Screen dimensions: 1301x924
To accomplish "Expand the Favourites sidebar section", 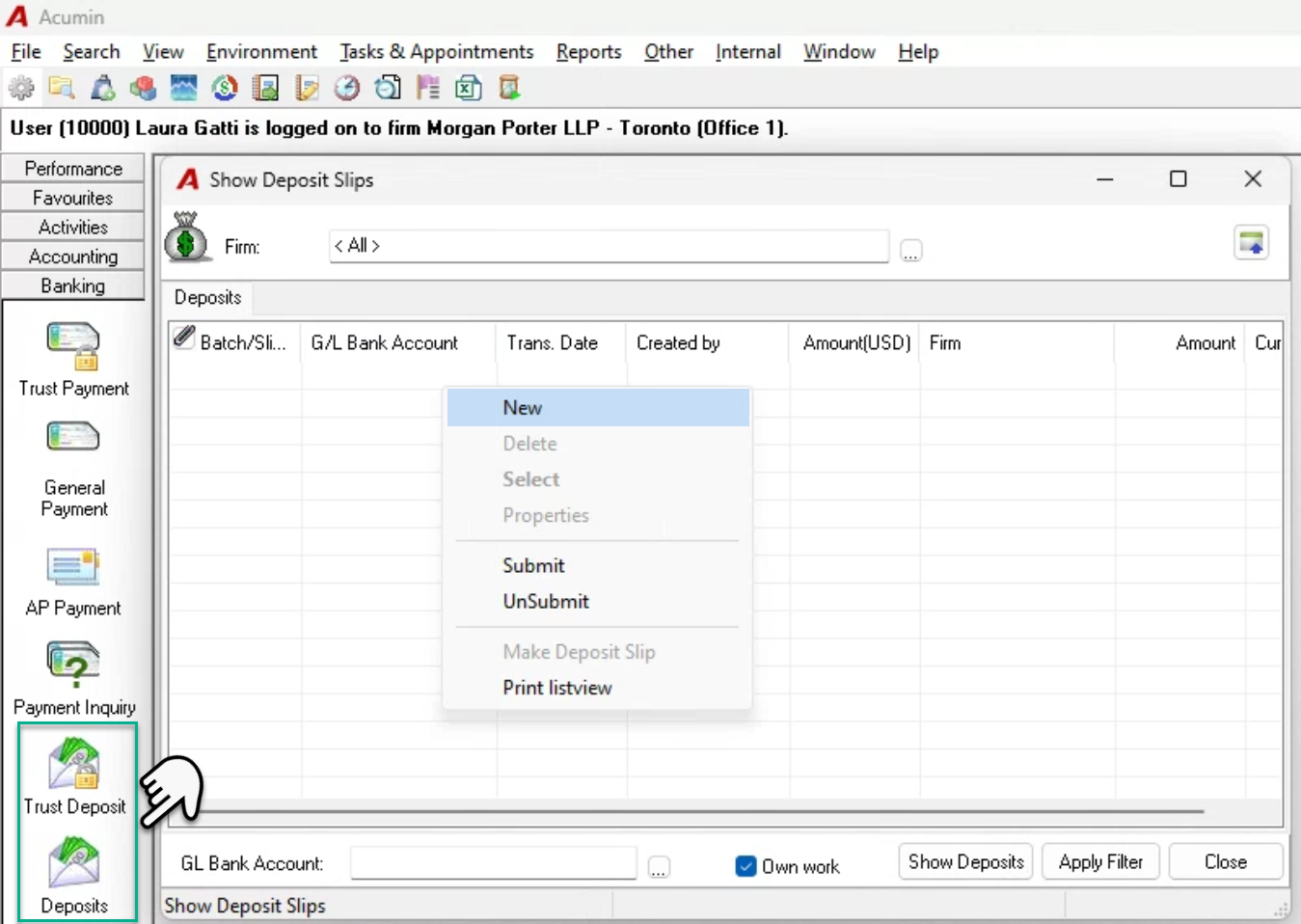I will (x=73, y=198).
